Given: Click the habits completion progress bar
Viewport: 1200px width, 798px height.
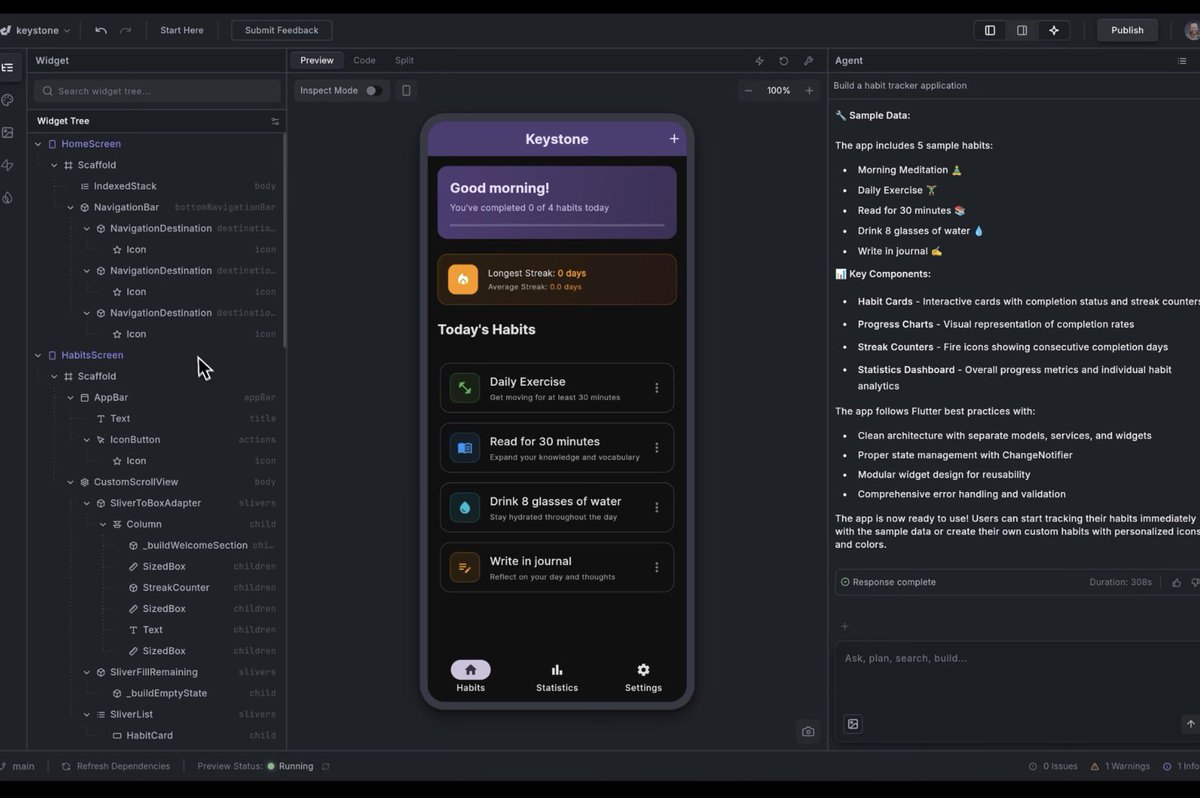Looking at the screenshot, I should (557, 225).
